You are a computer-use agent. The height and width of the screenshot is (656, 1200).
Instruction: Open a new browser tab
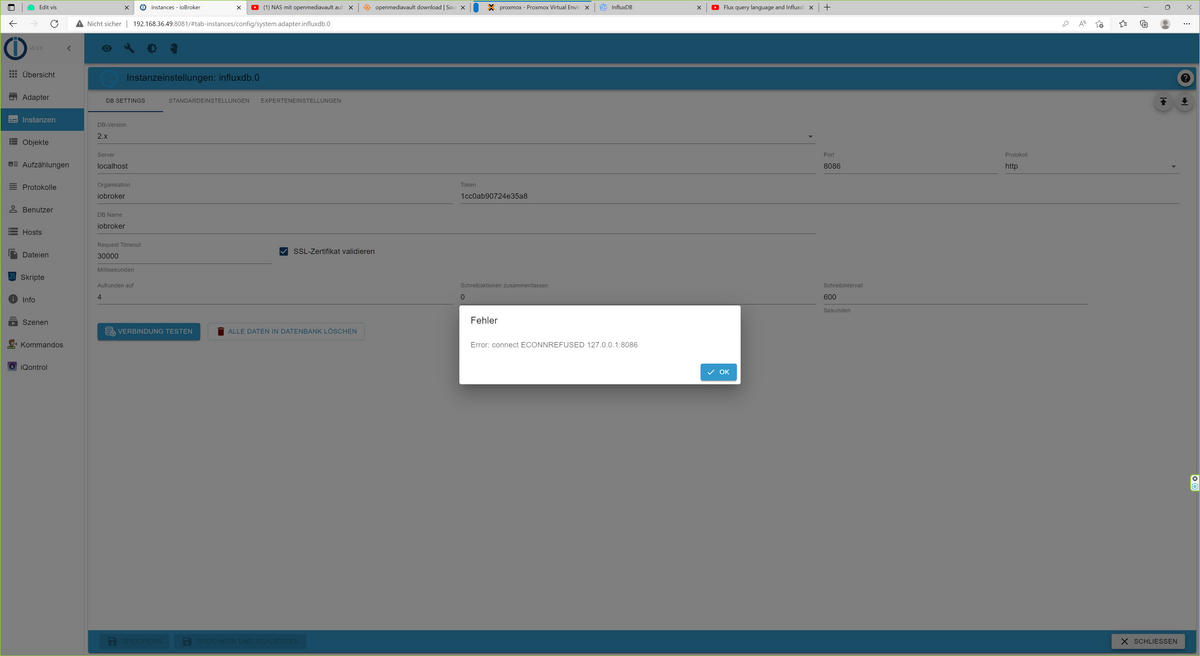(x=827, y=7)
